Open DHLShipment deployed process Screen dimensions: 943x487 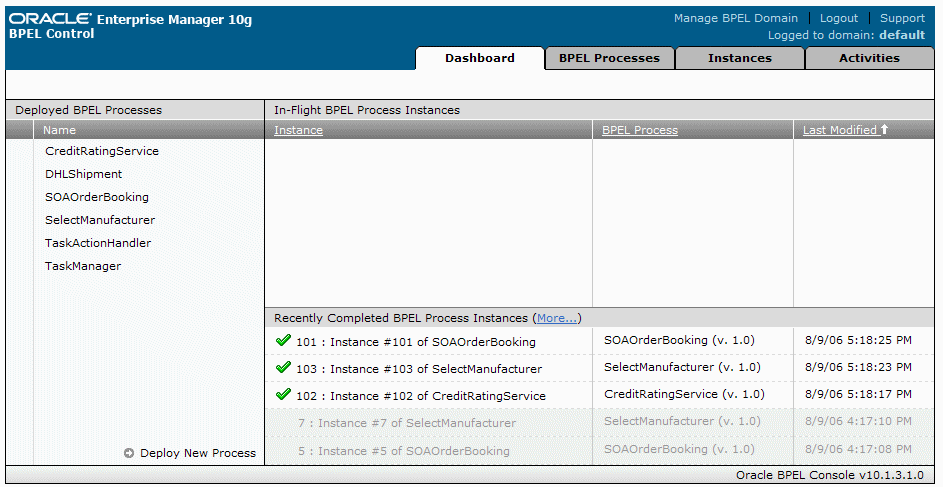click(84, 174)
